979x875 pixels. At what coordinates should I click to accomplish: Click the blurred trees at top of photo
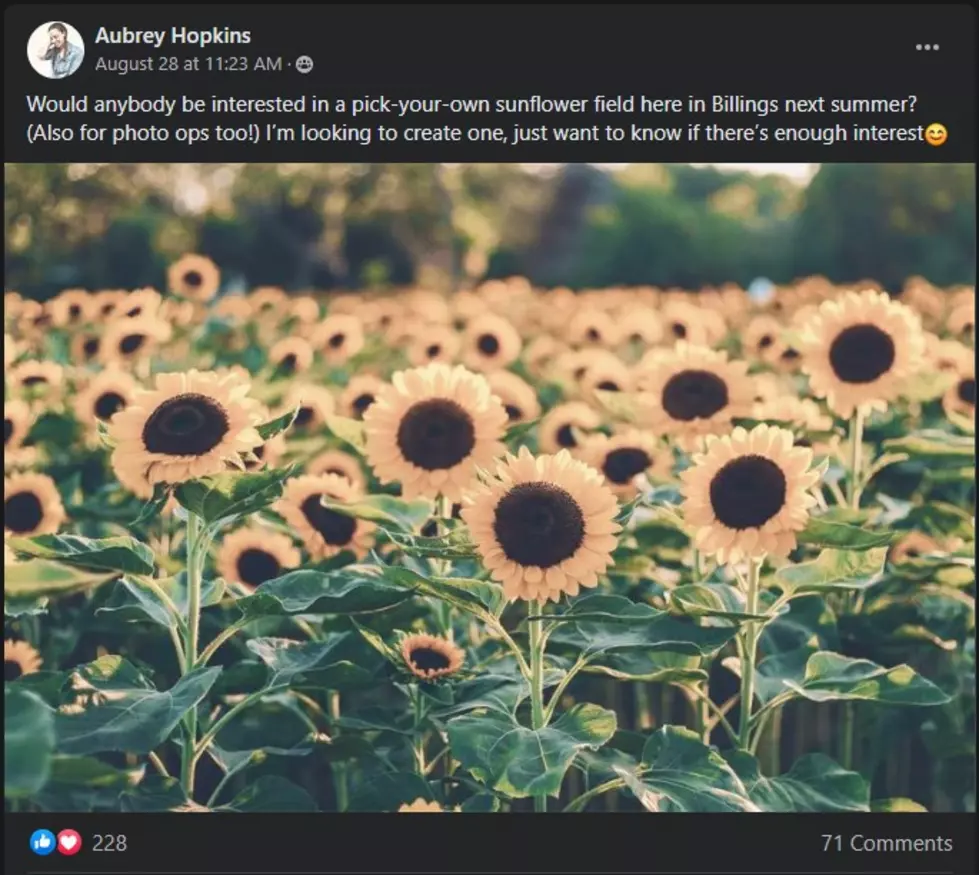490,219
